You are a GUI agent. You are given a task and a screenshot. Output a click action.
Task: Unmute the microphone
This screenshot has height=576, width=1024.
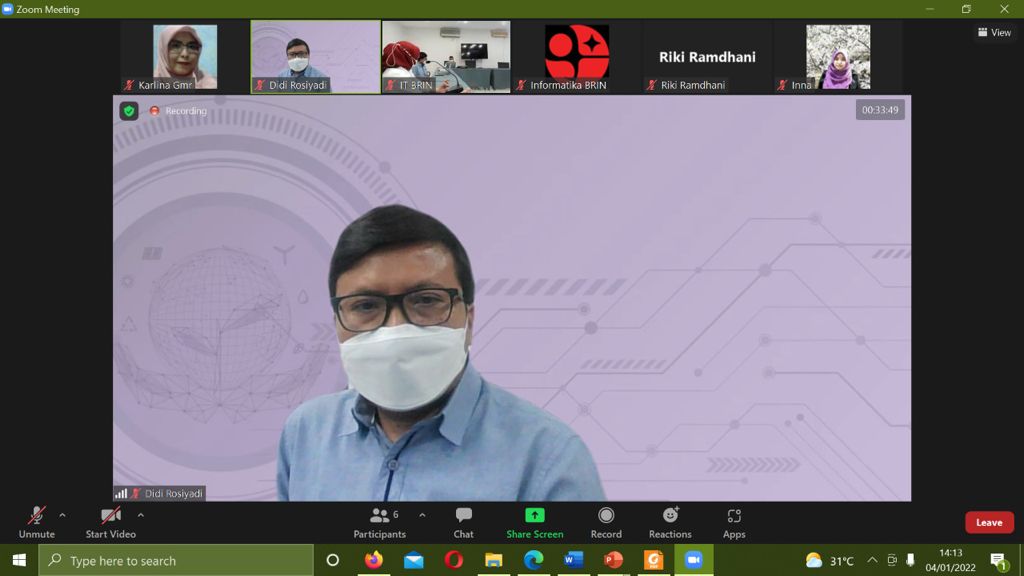(x=36, y=521)
